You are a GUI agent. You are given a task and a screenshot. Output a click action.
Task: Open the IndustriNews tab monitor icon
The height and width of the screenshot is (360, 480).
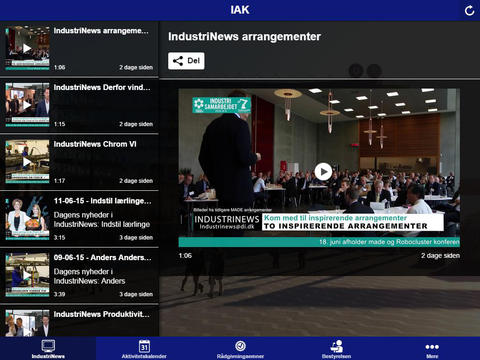pyautogui.click(x=48, y=346)
